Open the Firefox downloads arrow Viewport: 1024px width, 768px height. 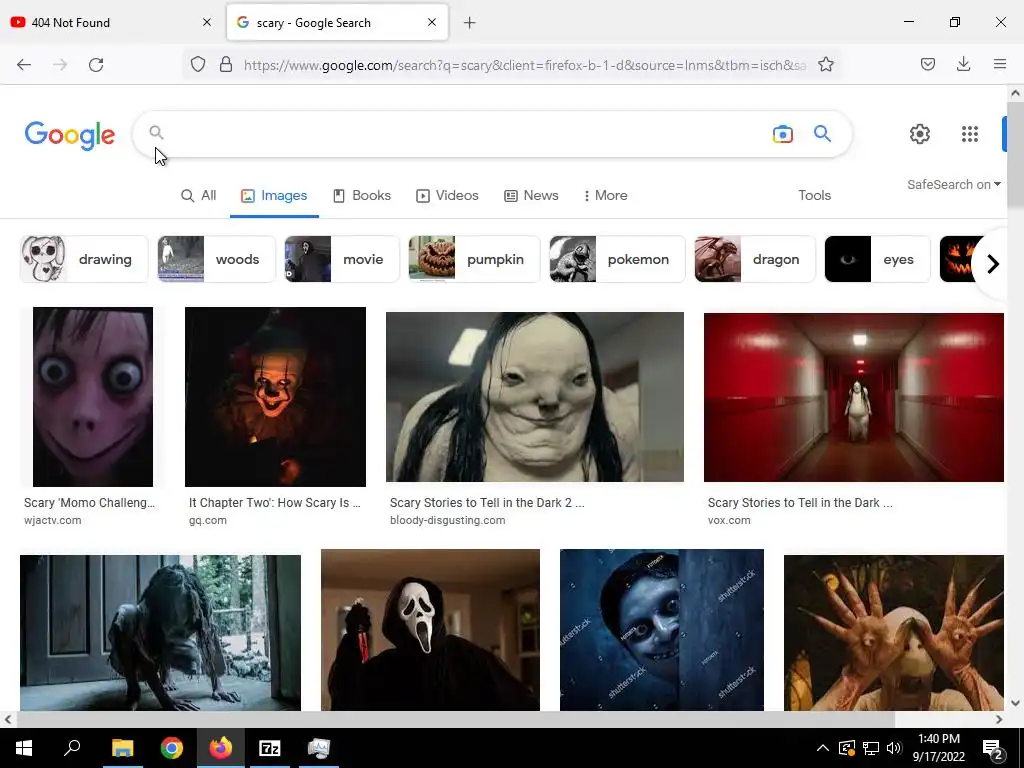point(963,64)
